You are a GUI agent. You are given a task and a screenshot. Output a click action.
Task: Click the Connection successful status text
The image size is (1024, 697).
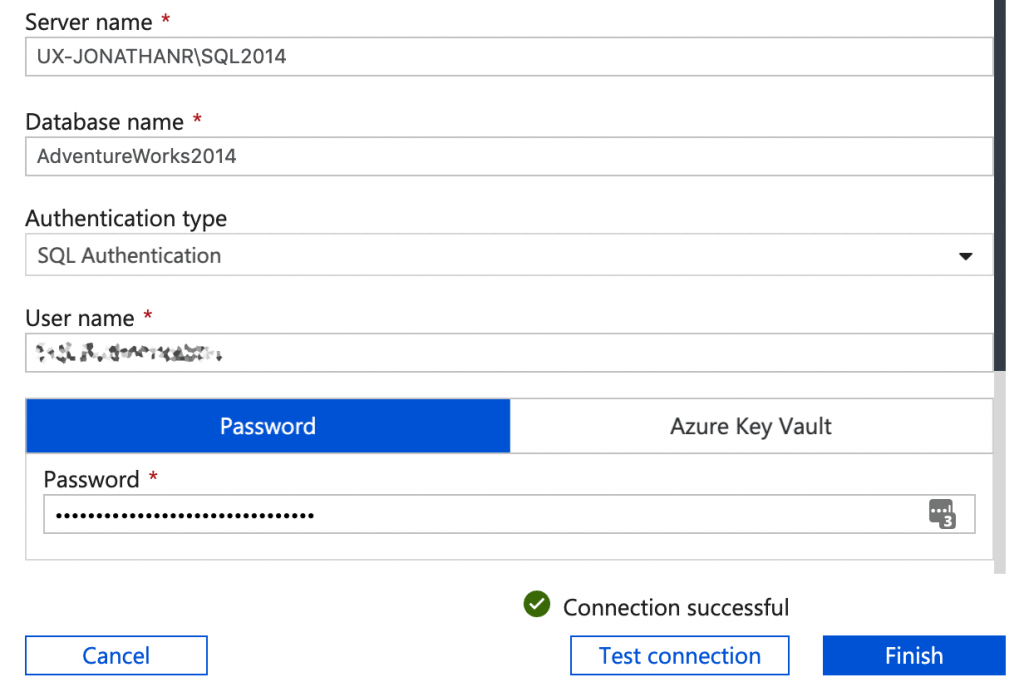(x=676, y=607)
